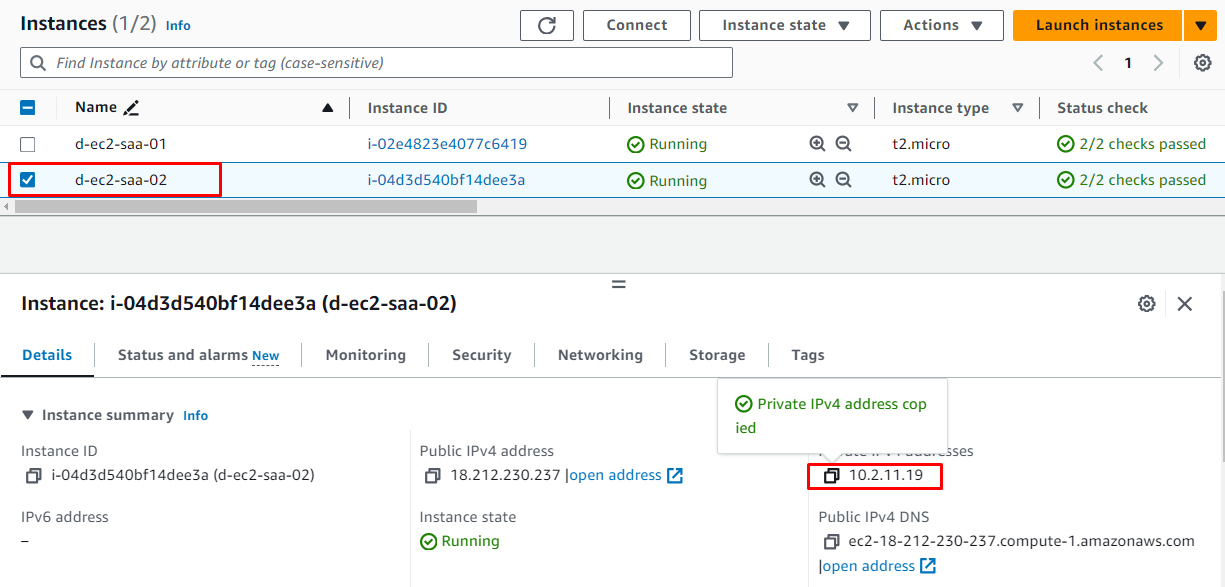This screenshot has height=587, width=1225.
Task: Open the Networking tab
Action: [x=600, y=355]
